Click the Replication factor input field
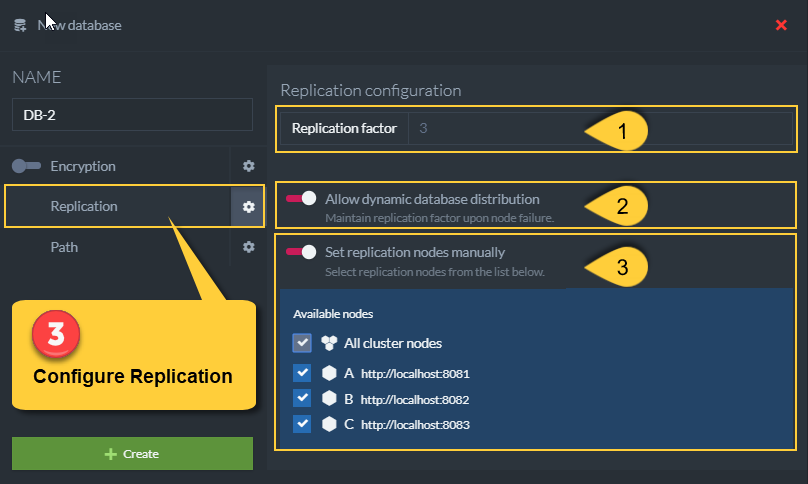Viewport: 808px width, 484px height. (x=600, y=128)
